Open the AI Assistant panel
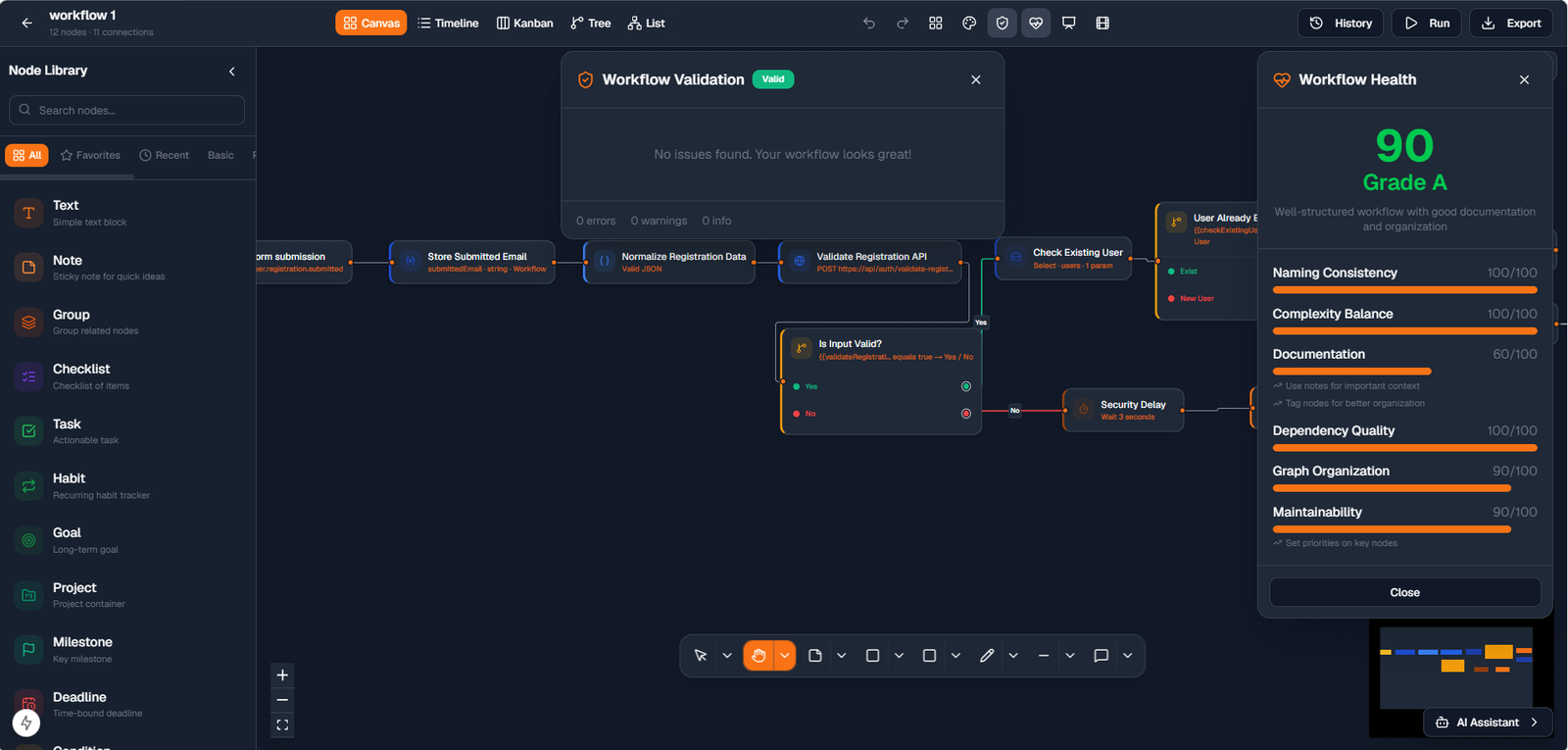 pyautogui.click(x=1489, y=723)
